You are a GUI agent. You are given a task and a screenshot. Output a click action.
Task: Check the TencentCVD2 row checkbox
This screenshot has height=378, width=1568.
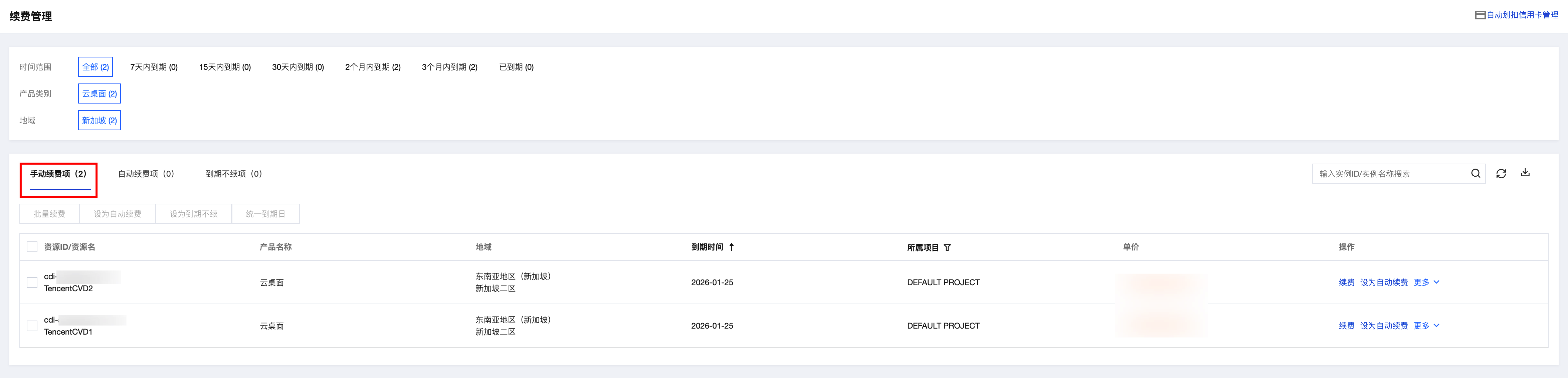tap(32, 282)
